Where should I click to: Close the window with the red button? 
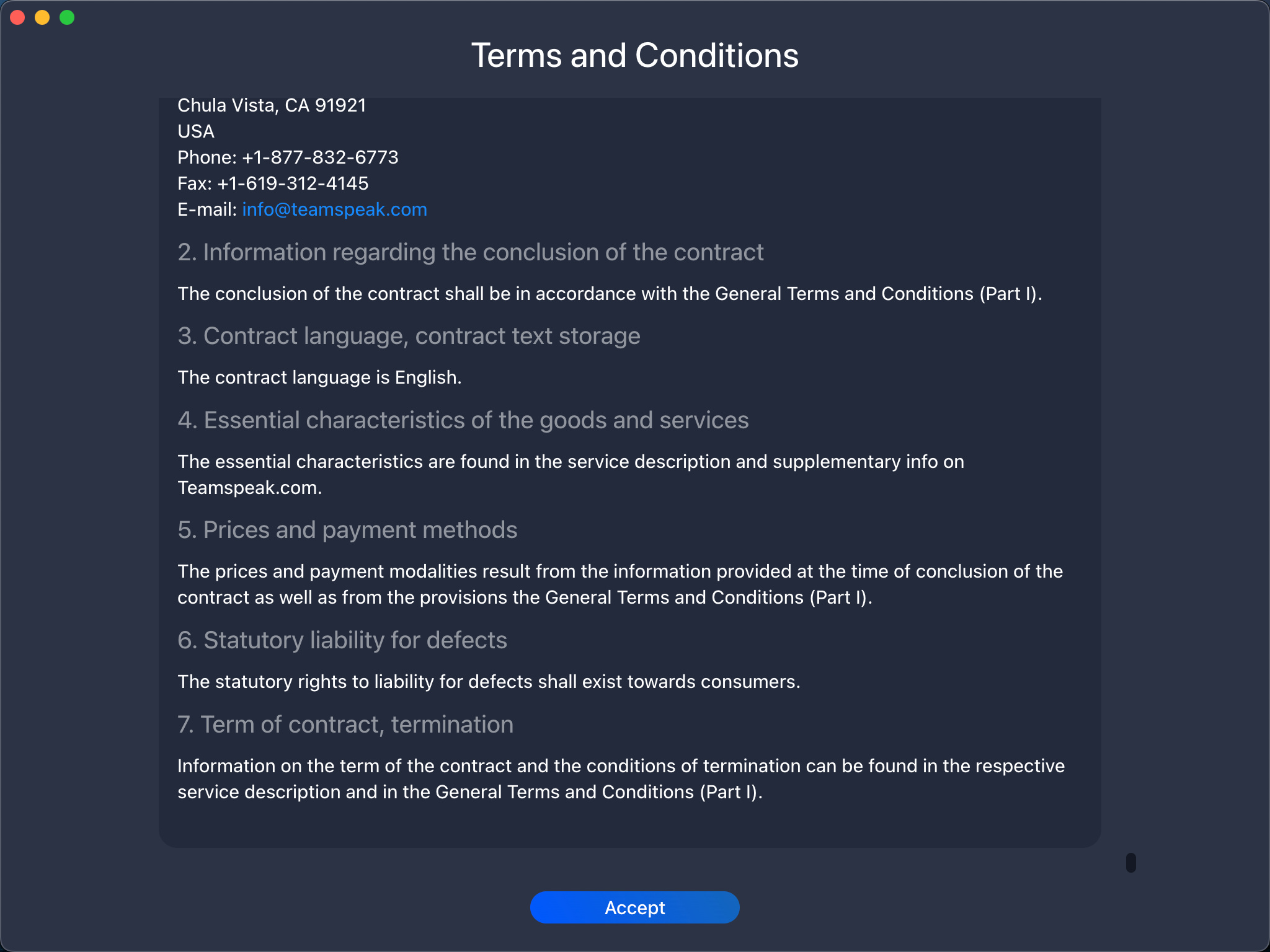tap(17, 17)
